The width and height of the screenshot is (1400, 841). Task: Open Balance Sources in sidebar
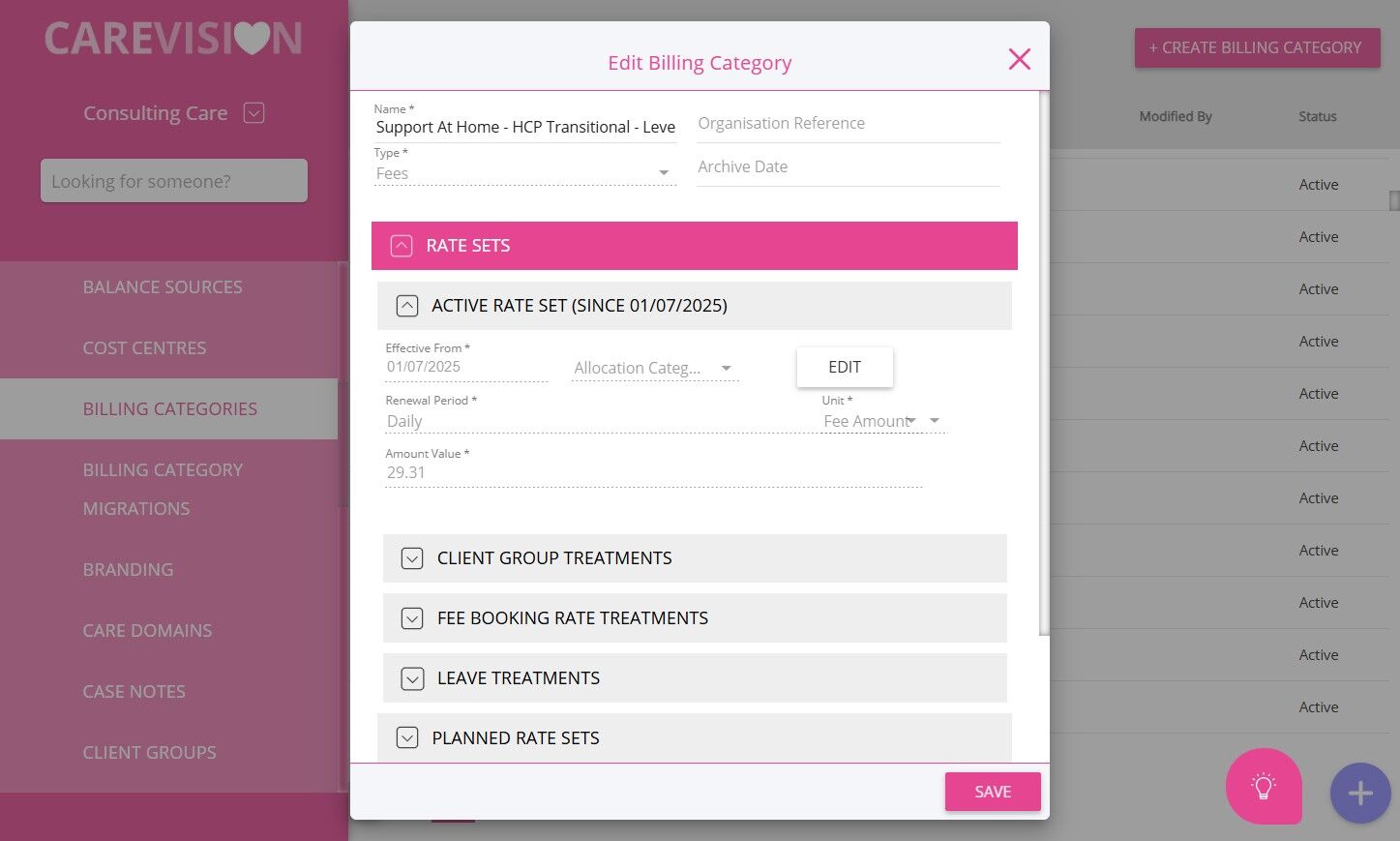click(x=163, y=287)
